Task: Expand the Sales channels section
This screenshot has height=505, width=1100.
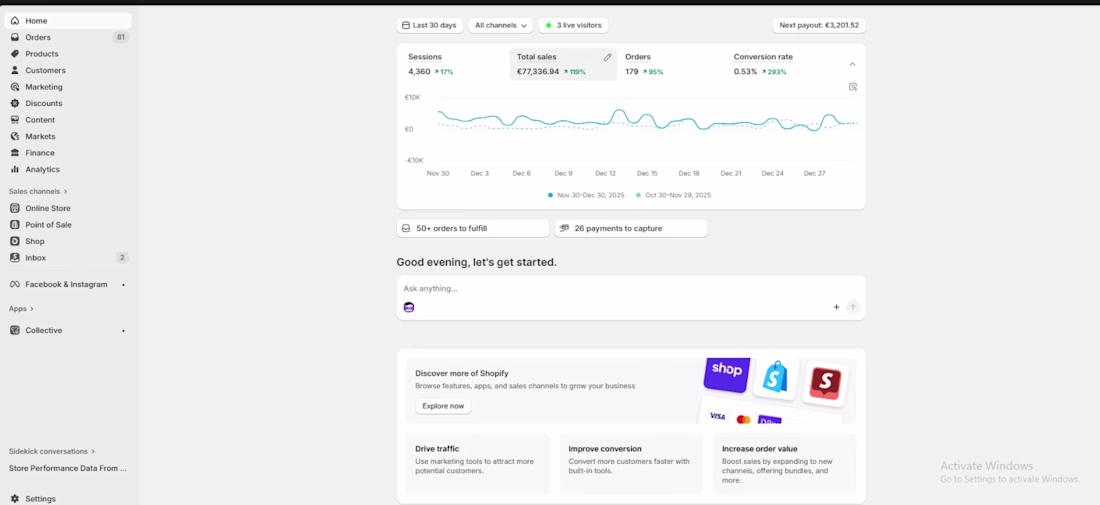Action: (x=38, y=191)
